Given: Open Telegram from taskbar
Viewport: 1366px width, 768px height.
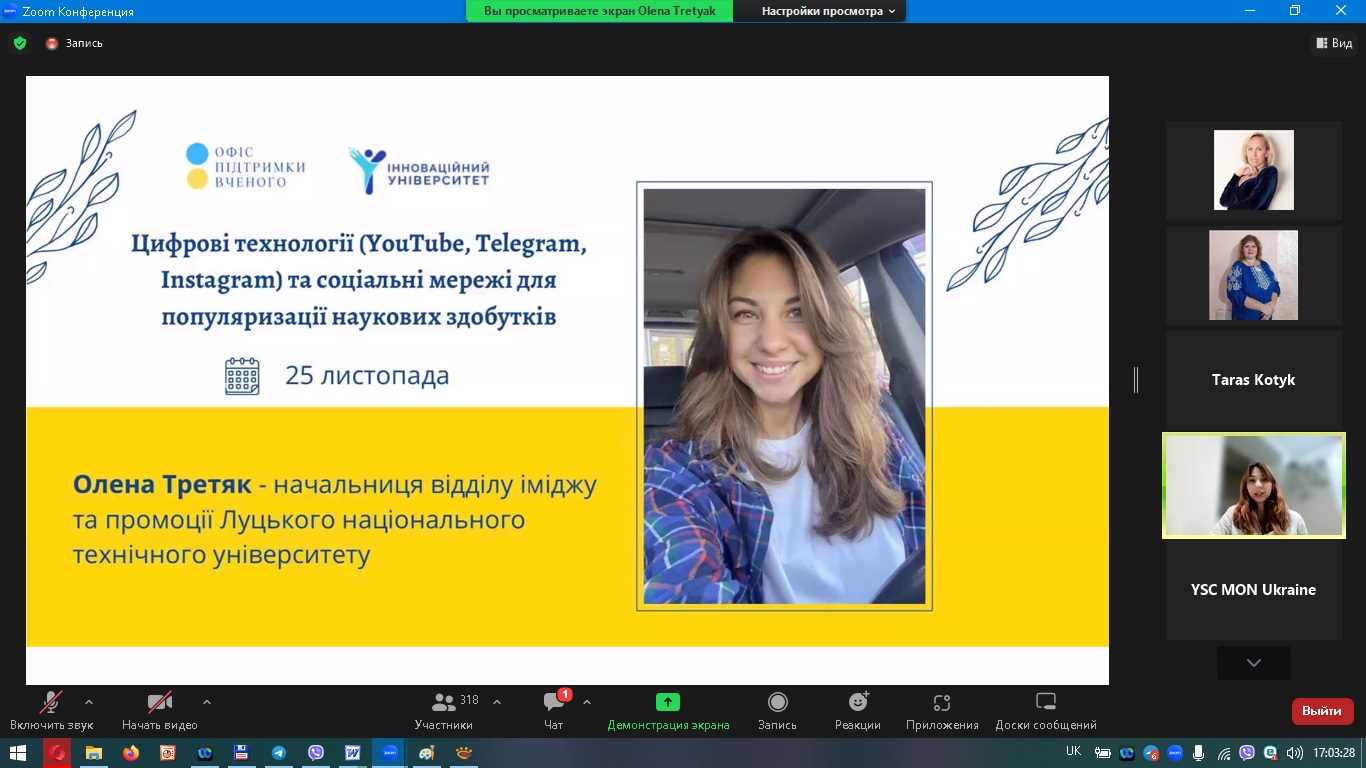Looking at the screenshot, I should click(279, 753).
